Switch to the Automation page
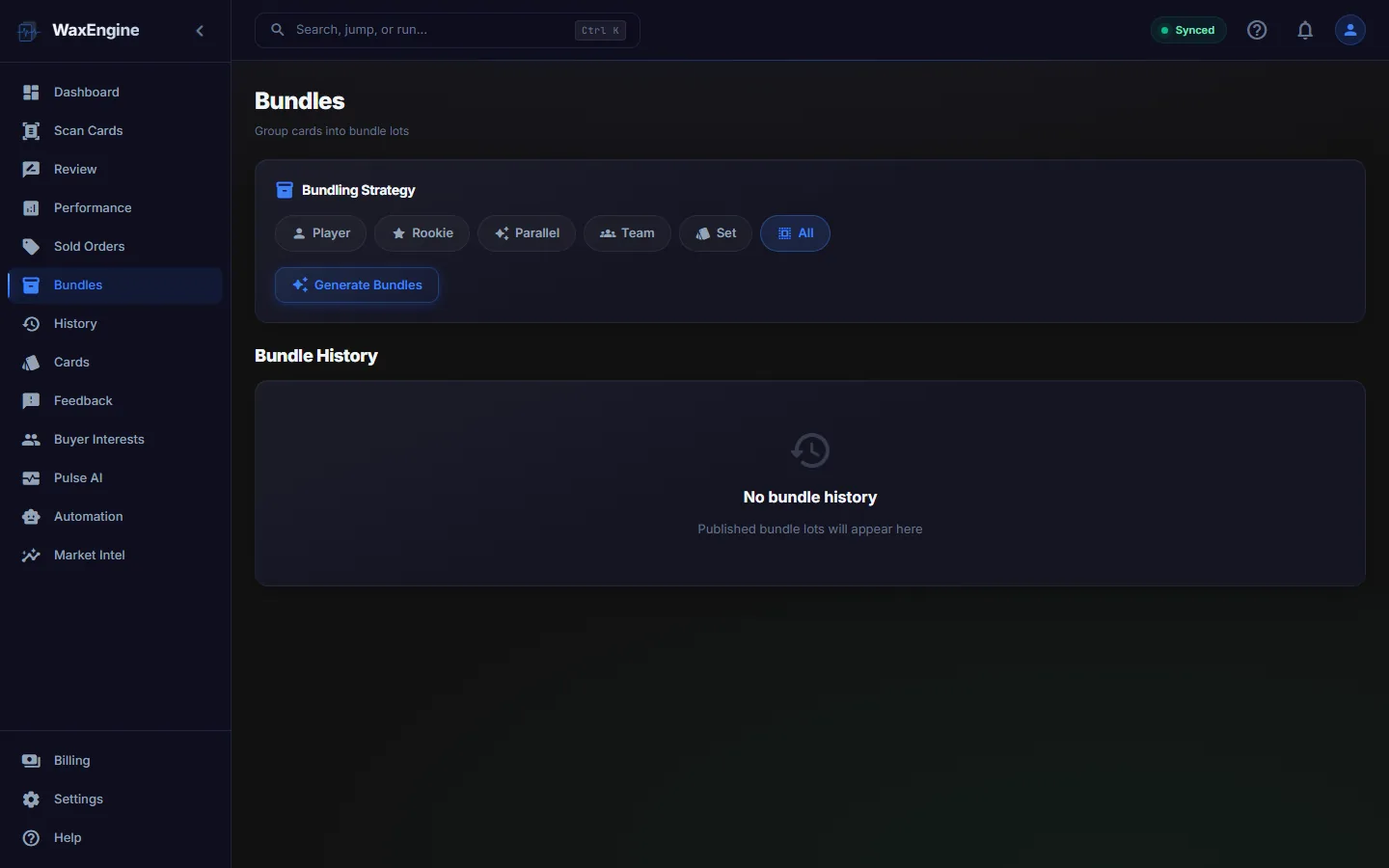This screenshot has width=1389, height=868. tap(115, 517)
